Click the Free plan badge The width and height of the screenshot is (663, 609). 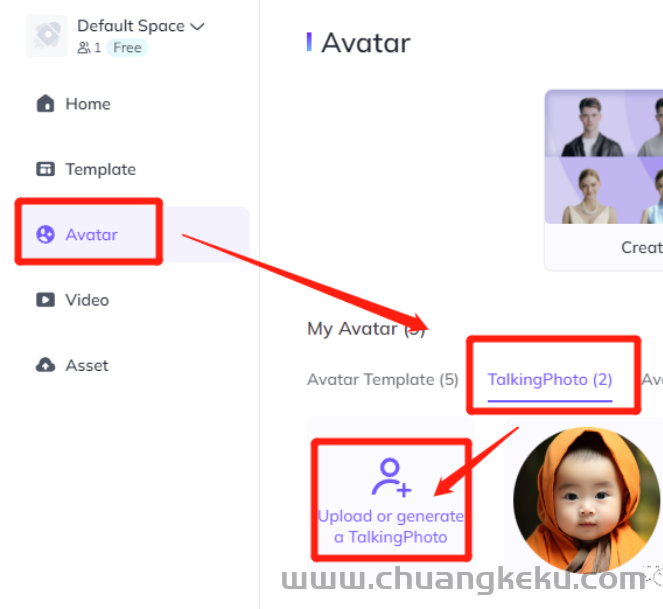coord(127,48)
